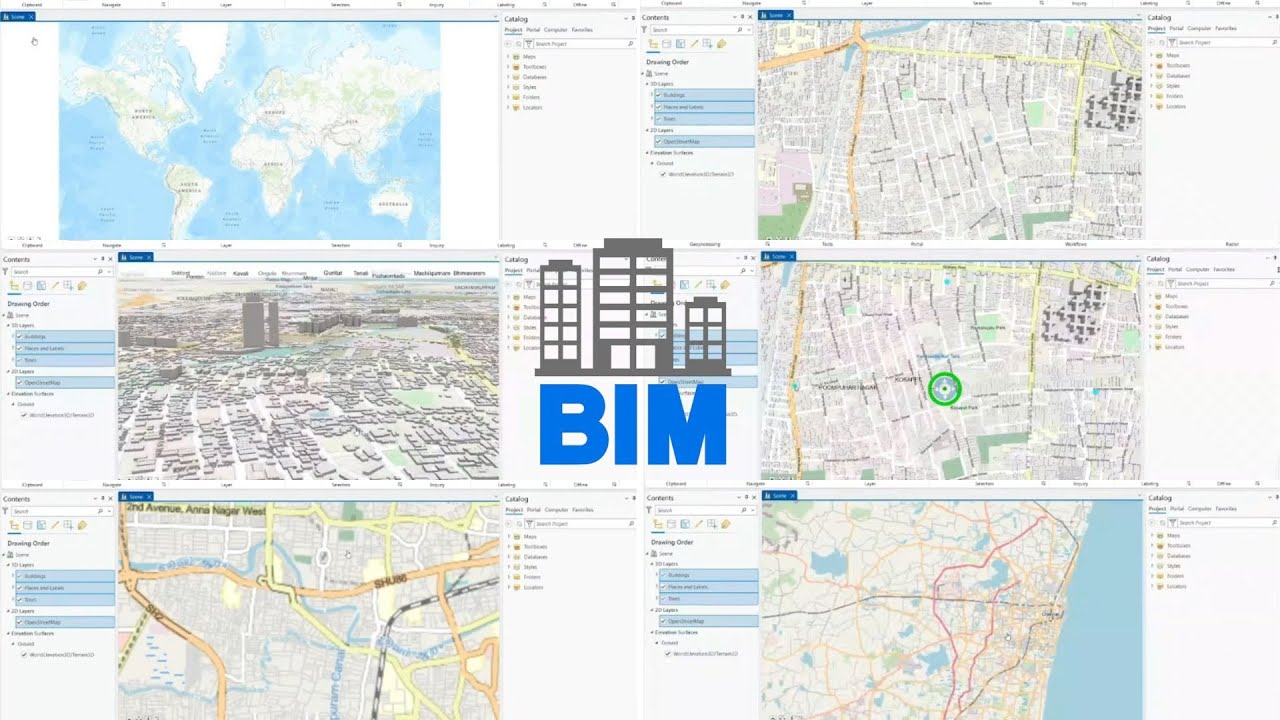Click Contents filter funnel icon in 3D buildings window
Image resolution: width=1280 pixels, height=720 pixels.
(x=5, y=272)
